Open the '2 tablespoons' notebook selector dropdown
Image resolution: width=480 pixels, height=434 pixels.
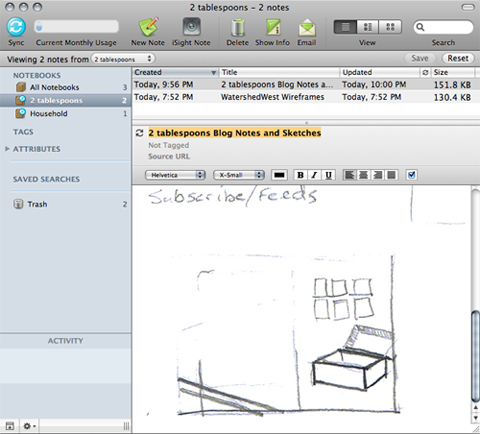click(x=123, y=59)
